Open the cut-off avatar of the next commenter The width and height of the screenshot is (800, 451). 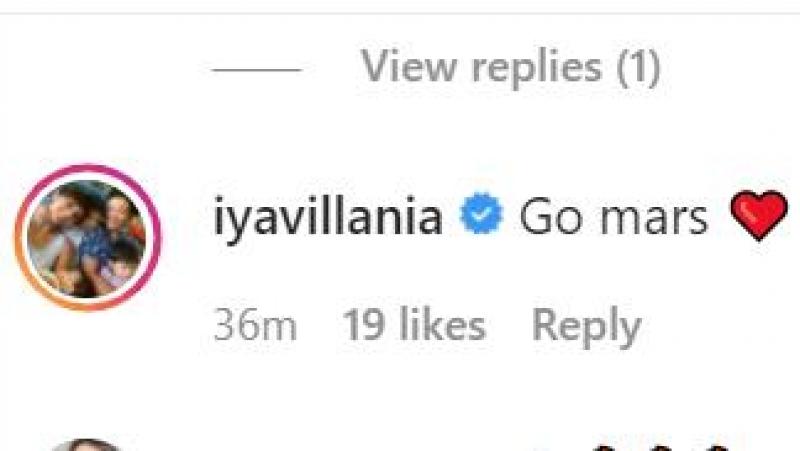[x=87, y=445]
